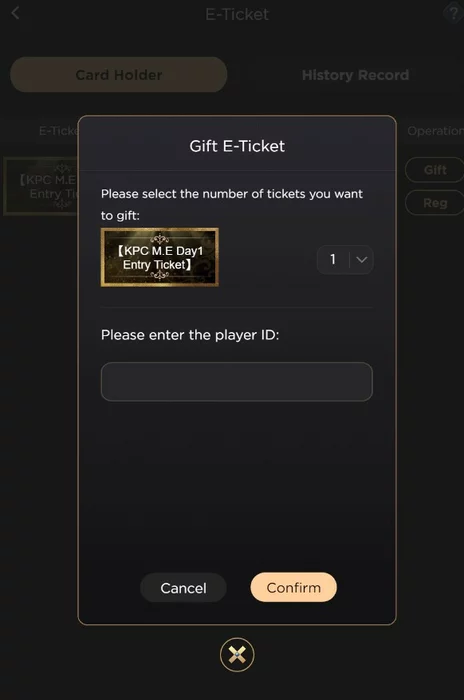Confirm the ticket gift

point(293,588)
